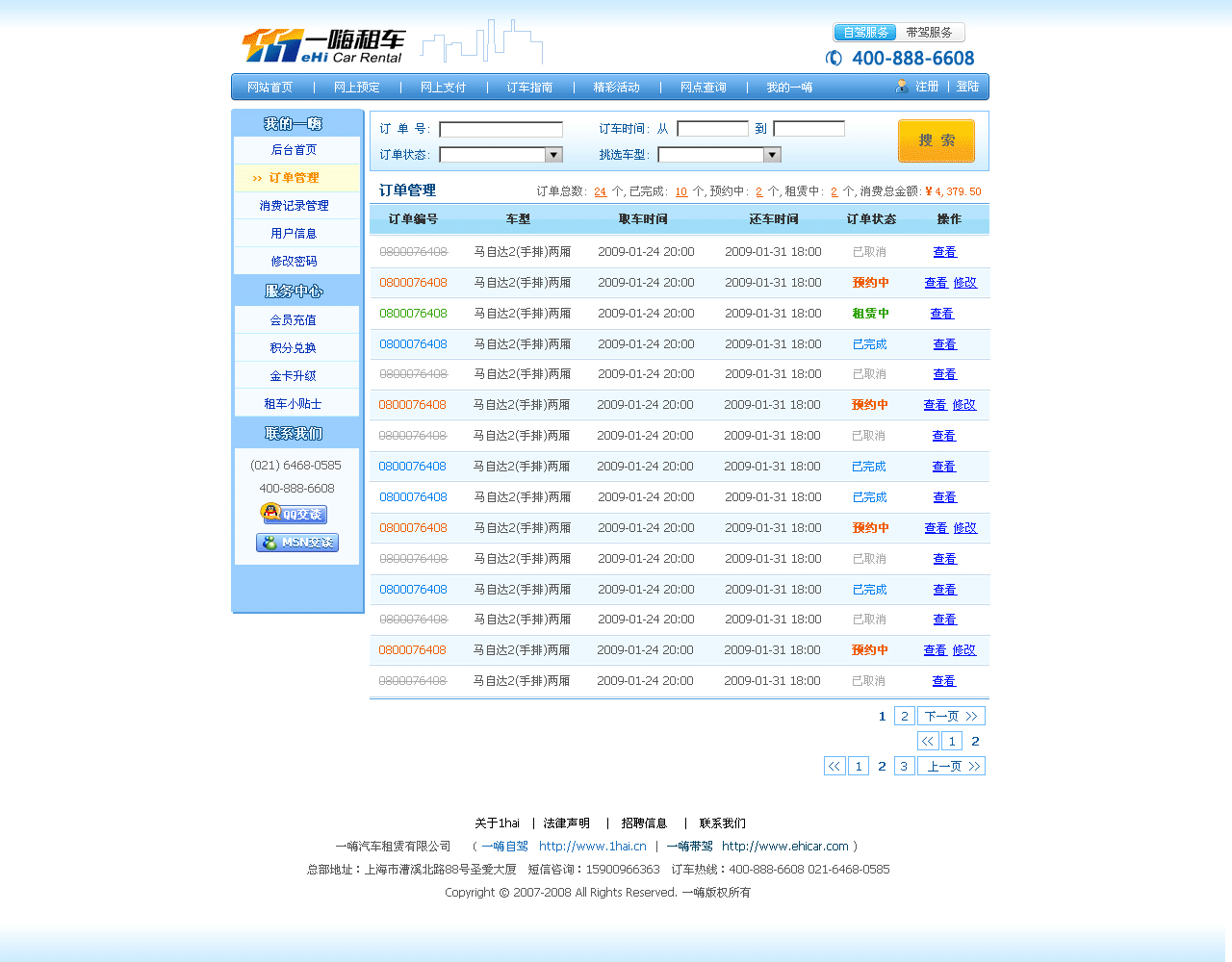Select 后台首页 in the sidebar

tap(296, 150)
